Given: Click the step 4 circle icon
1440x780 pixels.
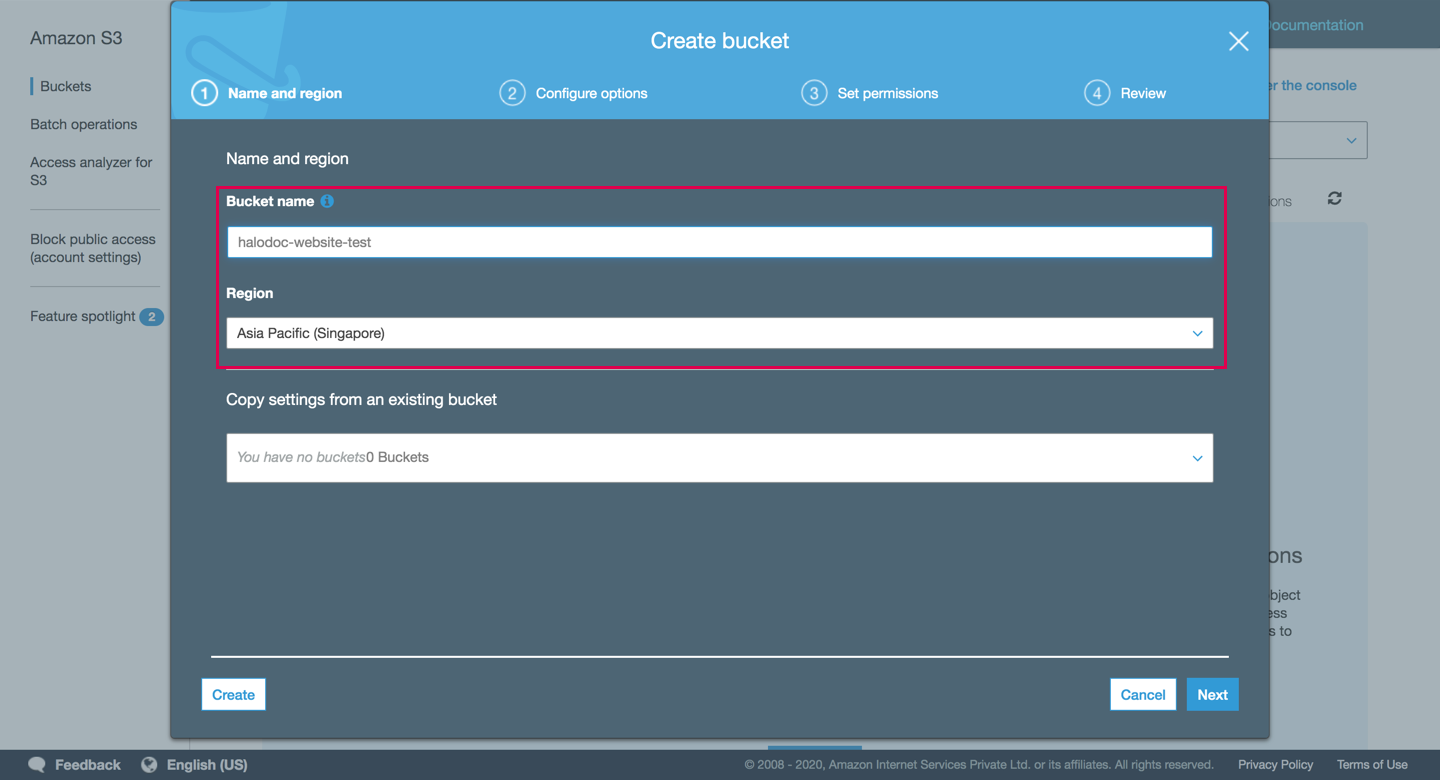Looking at the screenshot, I should coord(1097,93).
